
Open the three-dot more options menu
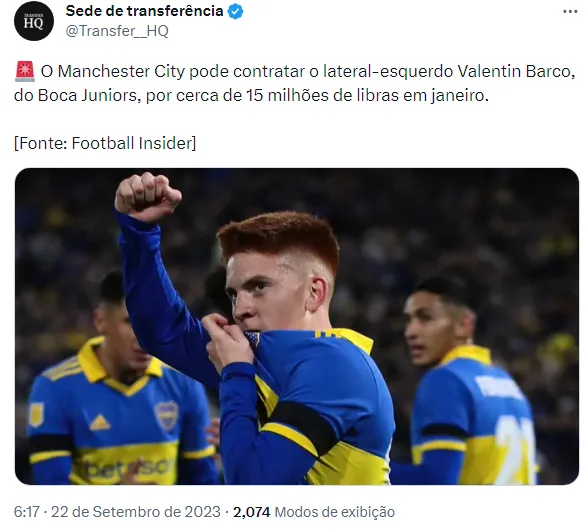pos(570,12)
